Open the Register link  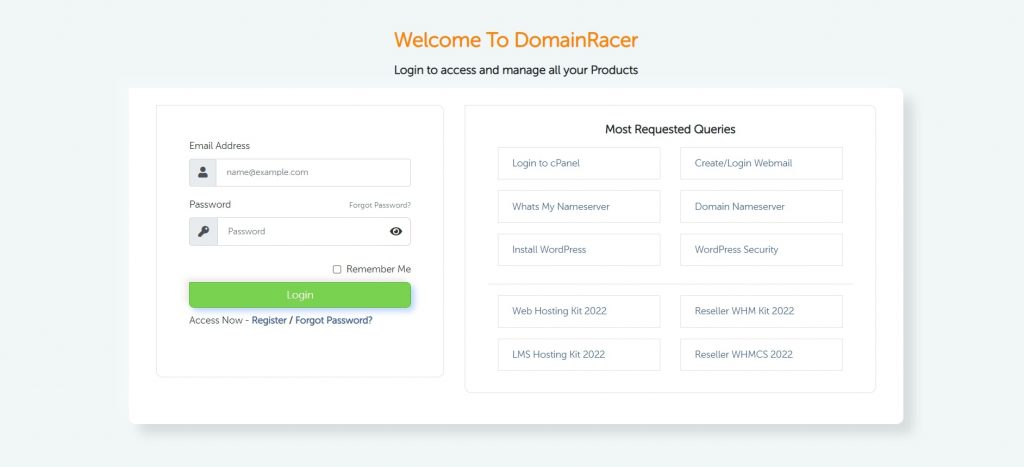[269, 321]
